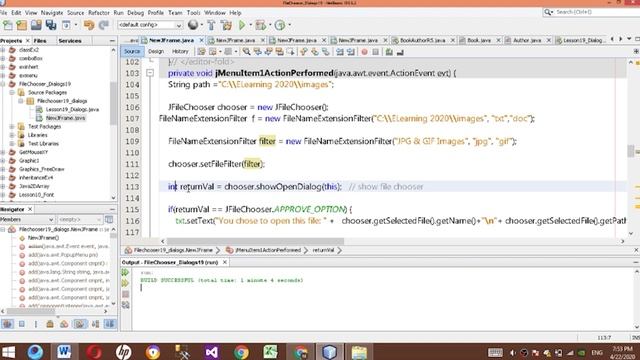Image resolution: width=640 pixels, height=360 pixels.
Task: Expand the Test Libraries node
Action: (12, 144)
